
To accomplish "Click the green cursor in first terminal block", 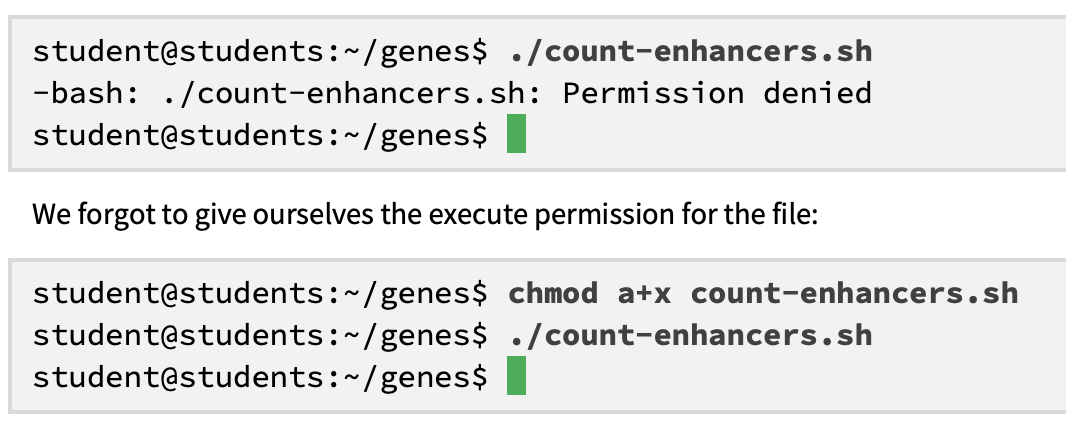I will click(516, 133).
